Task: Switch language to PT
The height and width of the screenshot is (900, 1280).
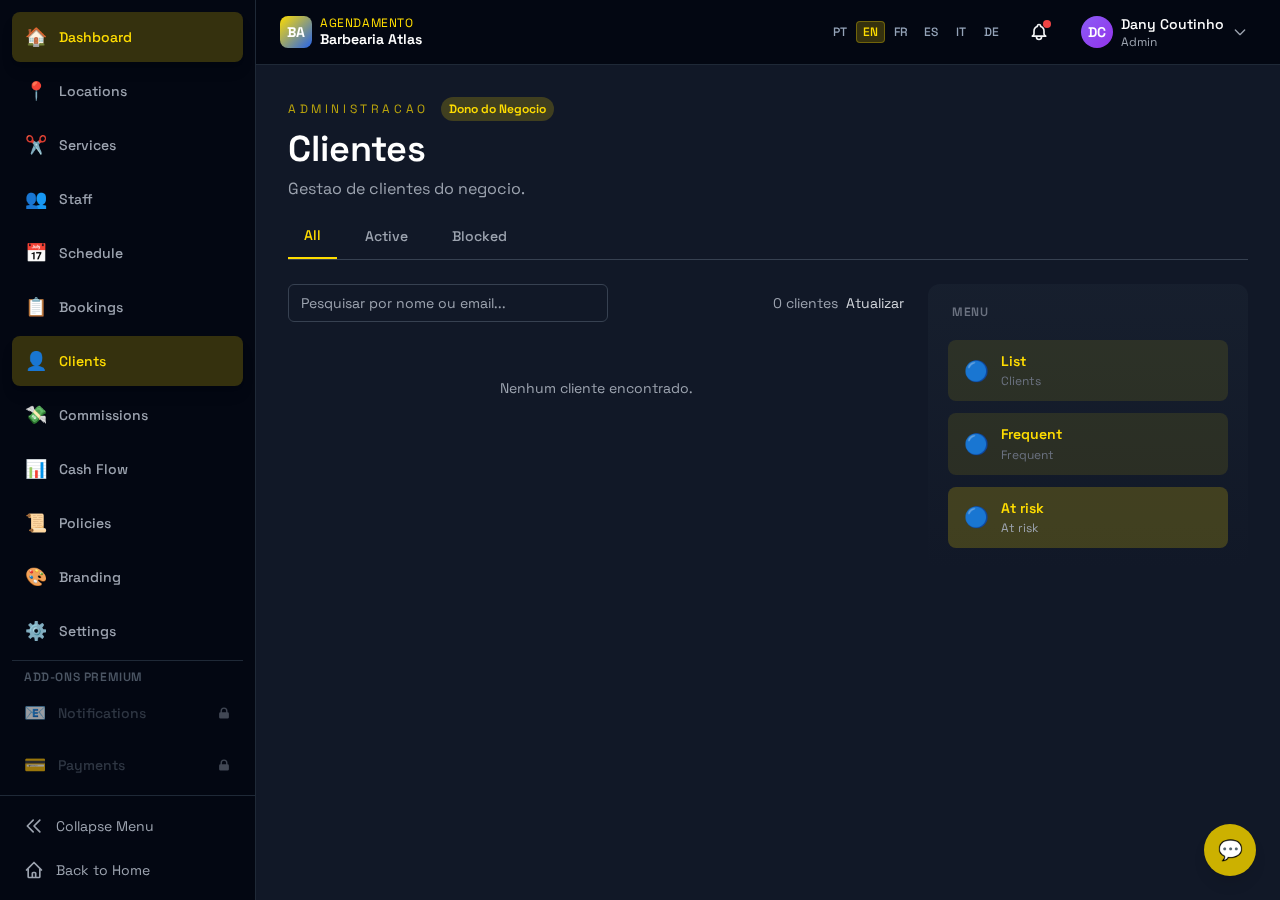Action: click(840, 31)
